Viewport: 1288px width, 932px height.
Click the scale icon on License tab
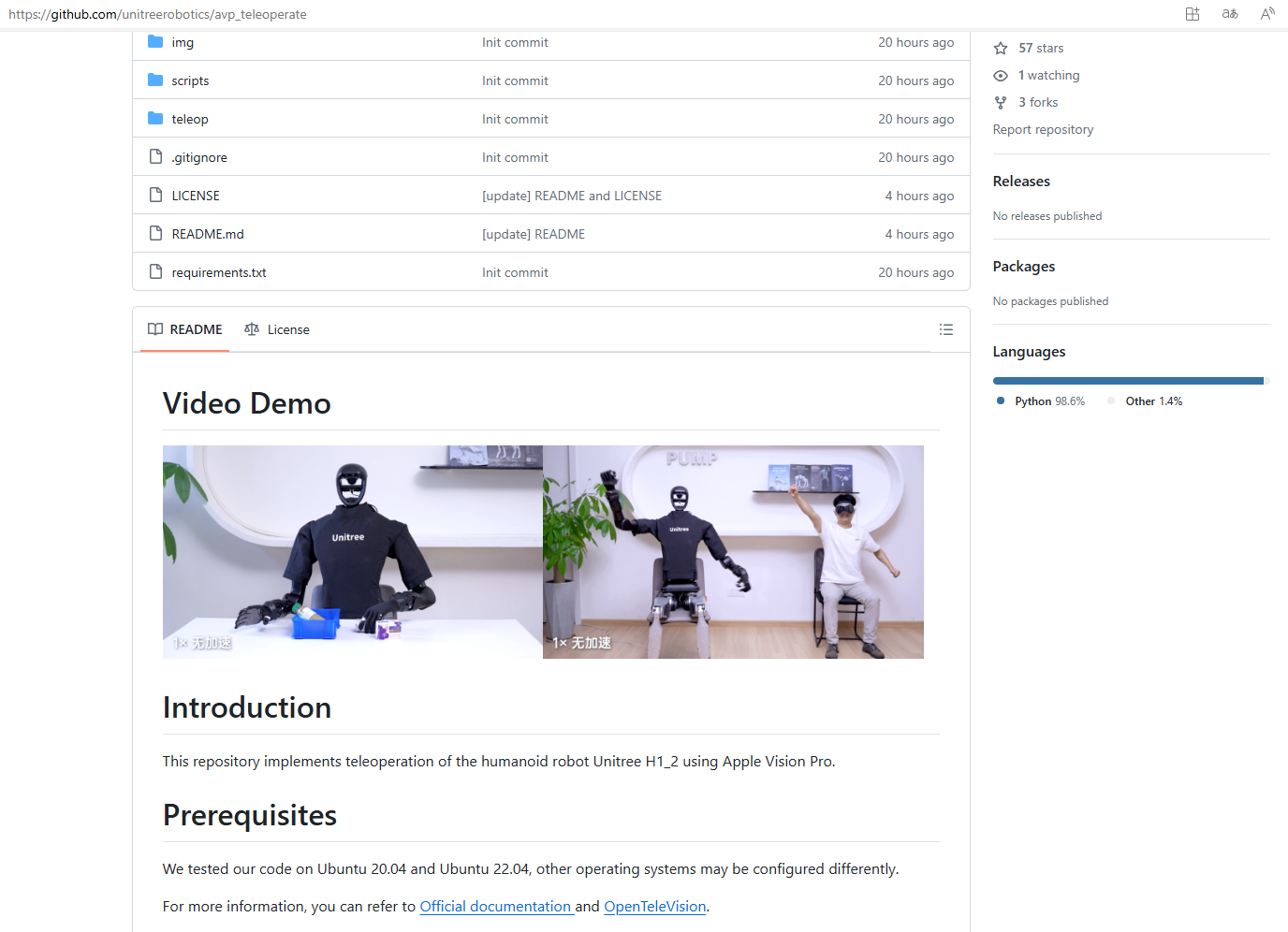coord(252,329)
